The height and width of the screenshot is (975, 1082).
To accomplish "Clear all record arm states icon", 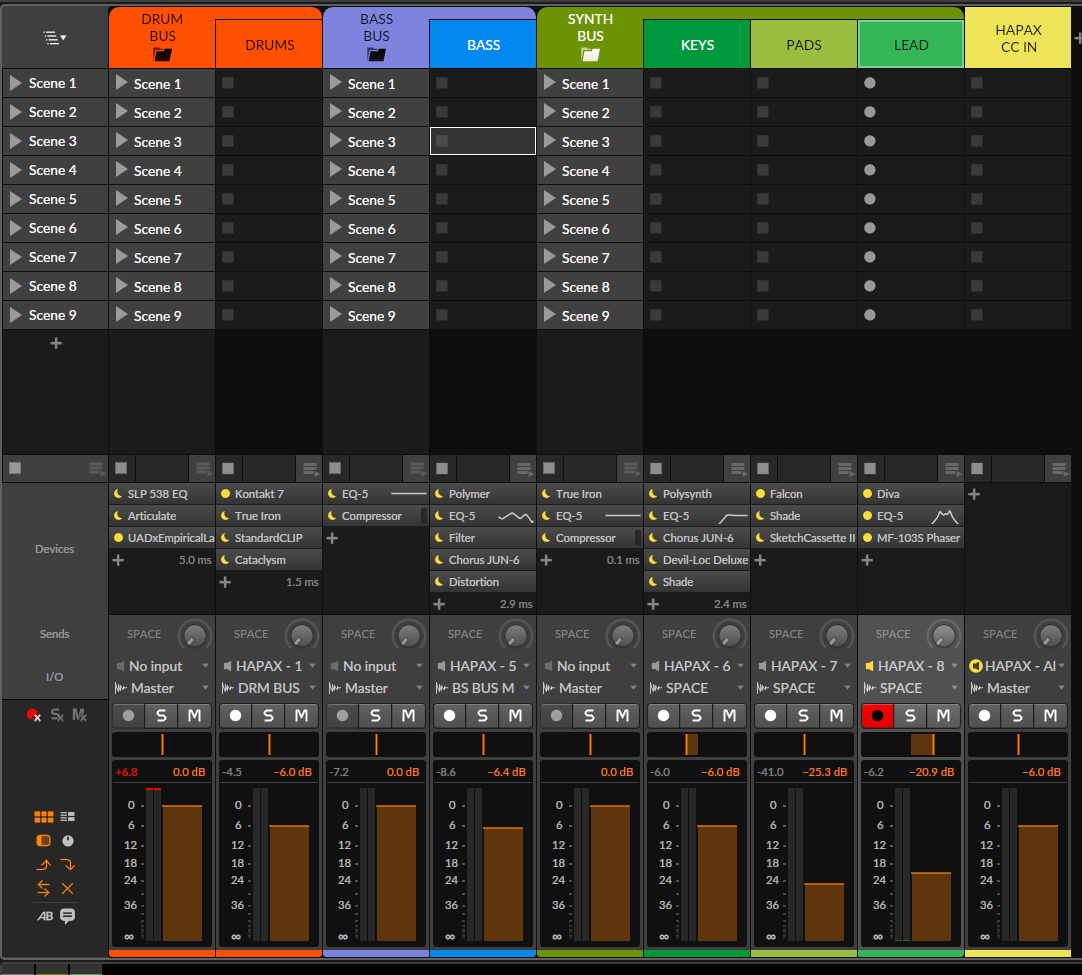I will (x=34, y=716).
